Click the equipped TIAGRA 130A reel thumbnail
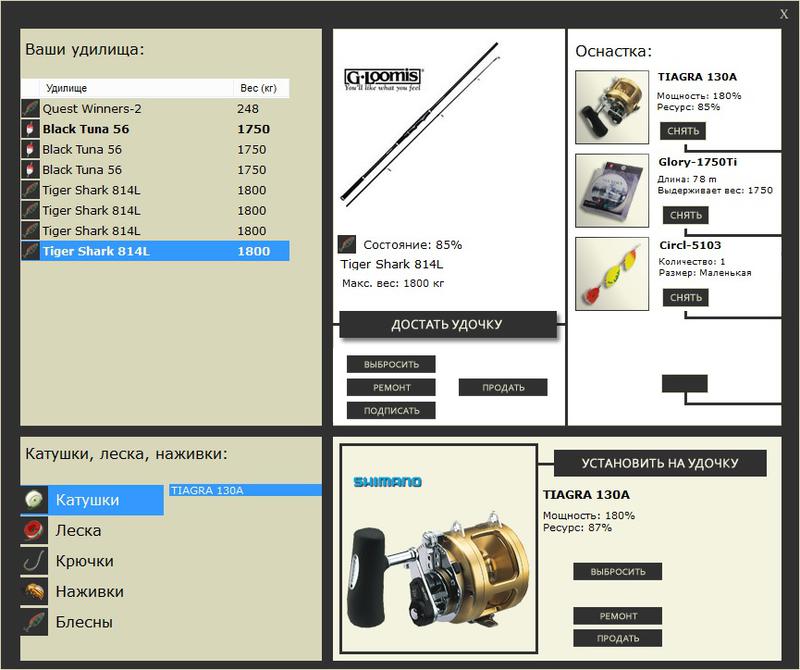Screen dimensions: 800x670 (612, 107)
